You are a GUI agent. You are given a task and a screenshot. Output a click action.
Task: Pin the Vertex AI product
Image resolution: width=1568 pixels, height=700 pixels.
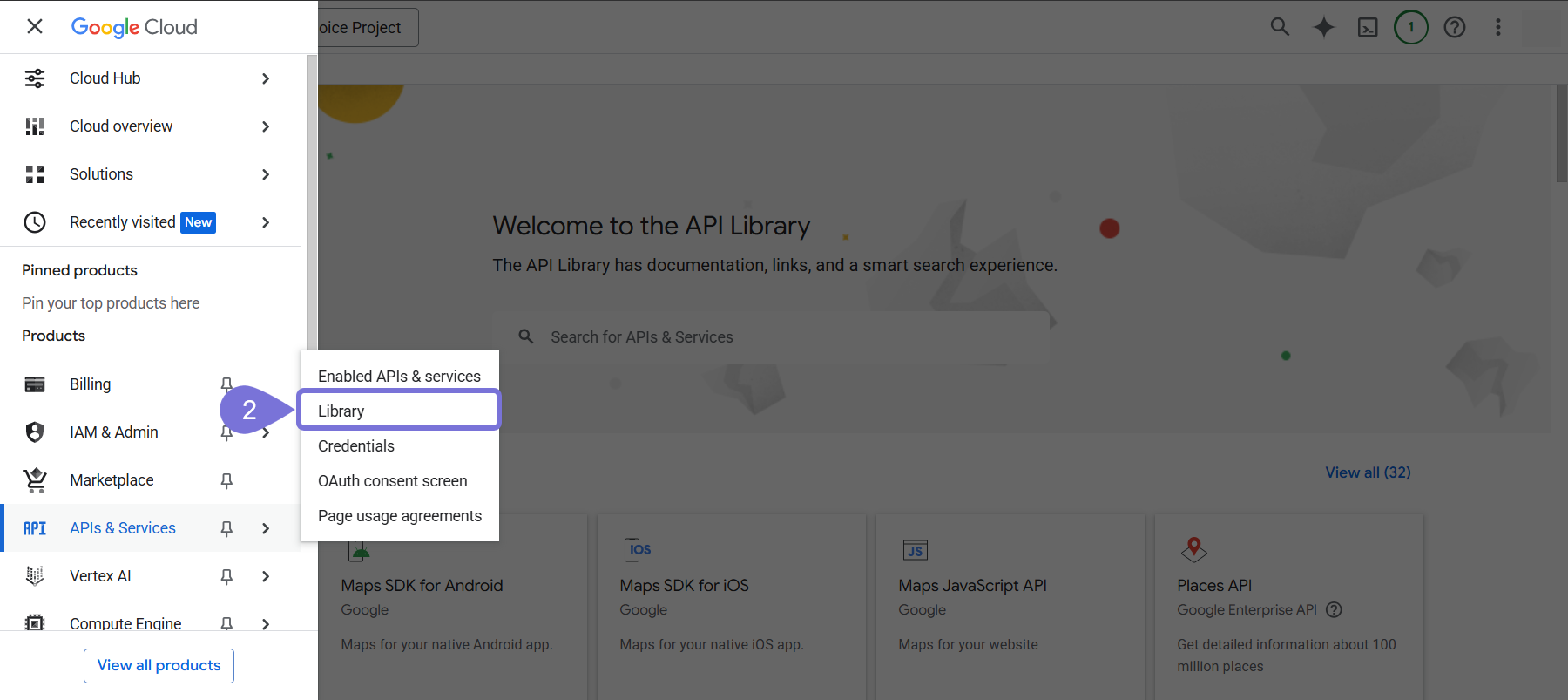[x=226, y=576]
